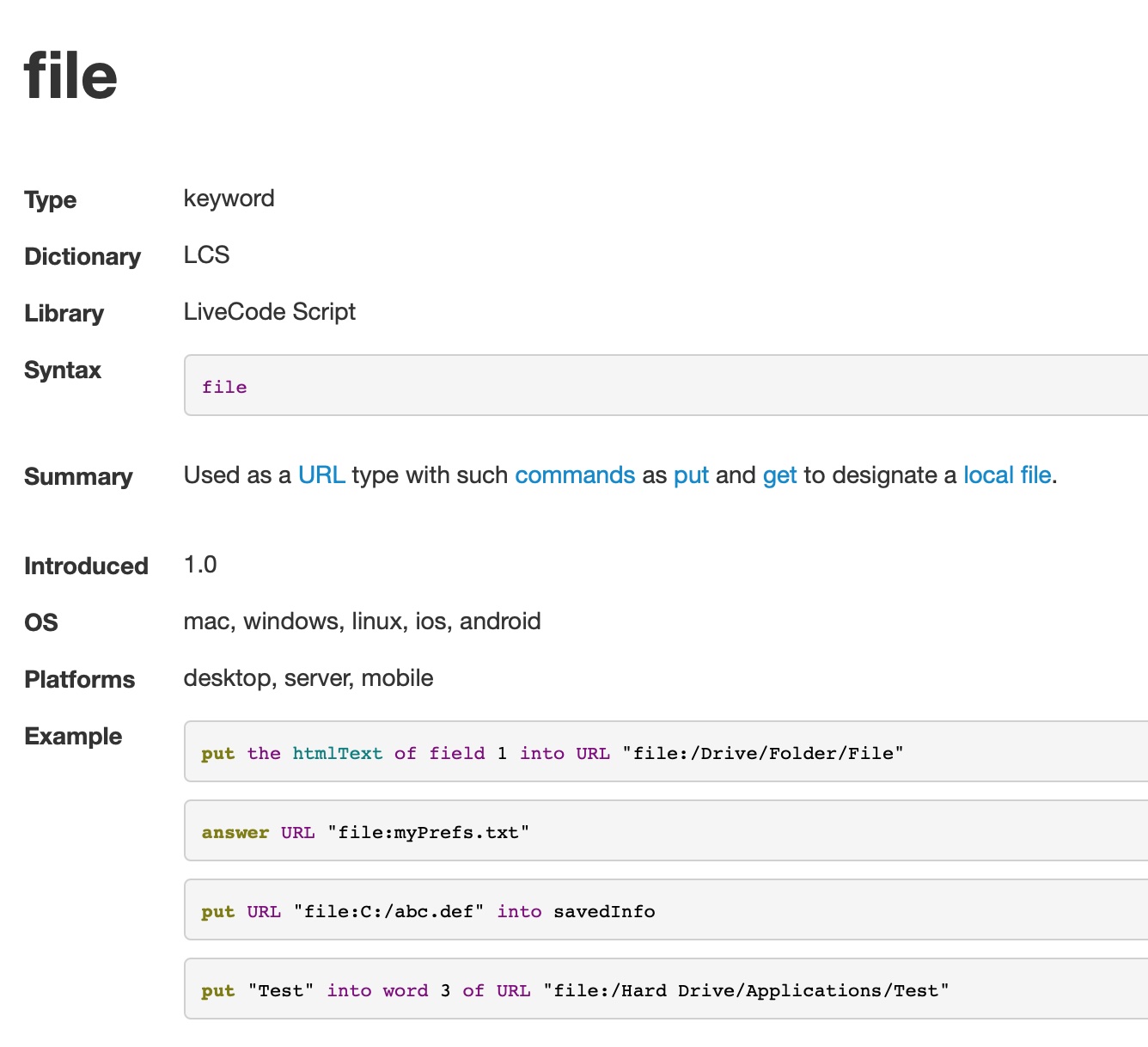Click the 'keyword' type value

(229, 199)
